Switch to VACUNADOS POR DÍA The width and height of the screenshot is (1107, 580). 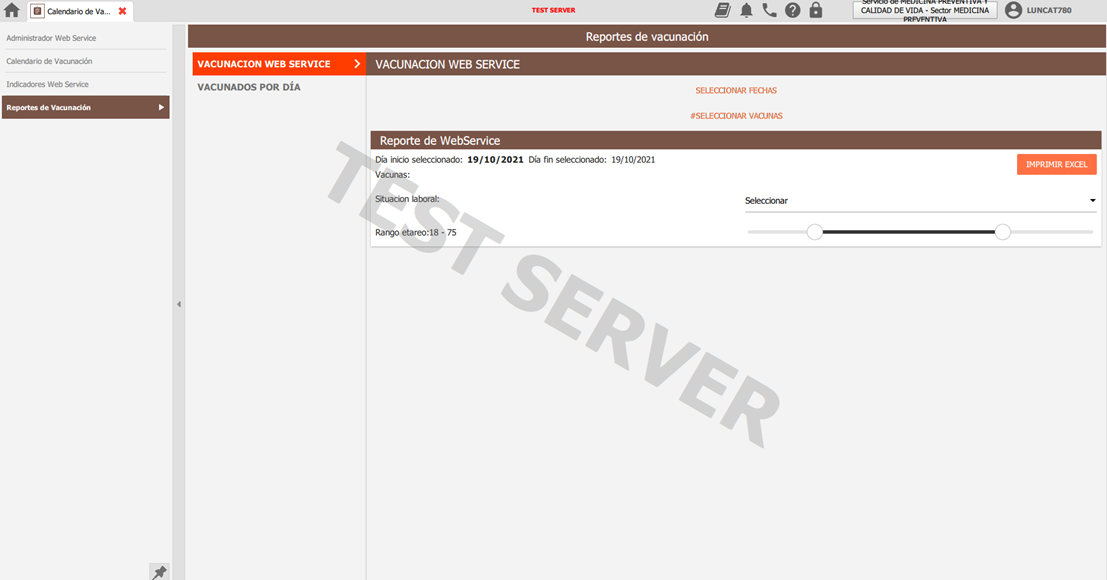(249, 87)
